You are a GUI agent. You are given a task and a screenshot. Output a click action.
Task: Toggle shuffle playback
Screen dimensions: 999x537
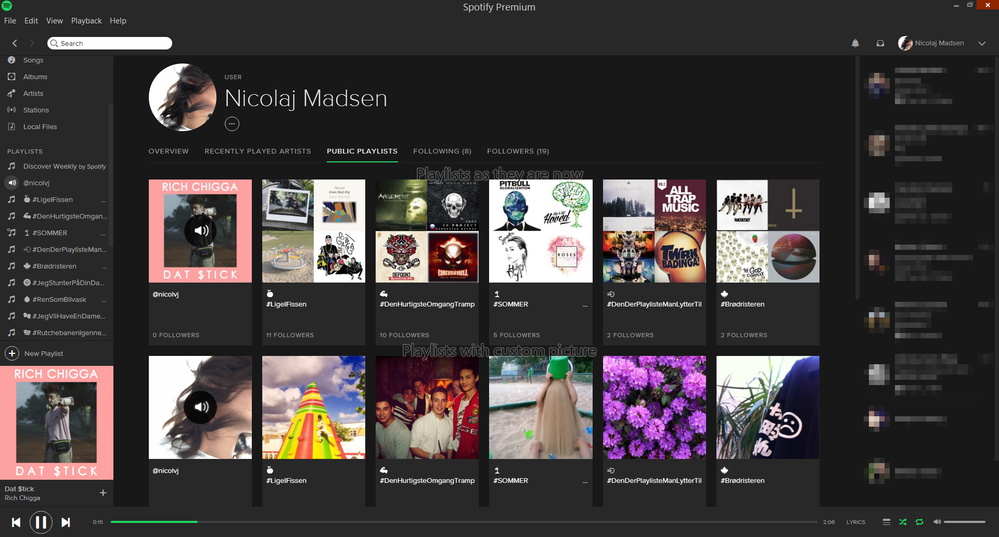coord(903,522)
